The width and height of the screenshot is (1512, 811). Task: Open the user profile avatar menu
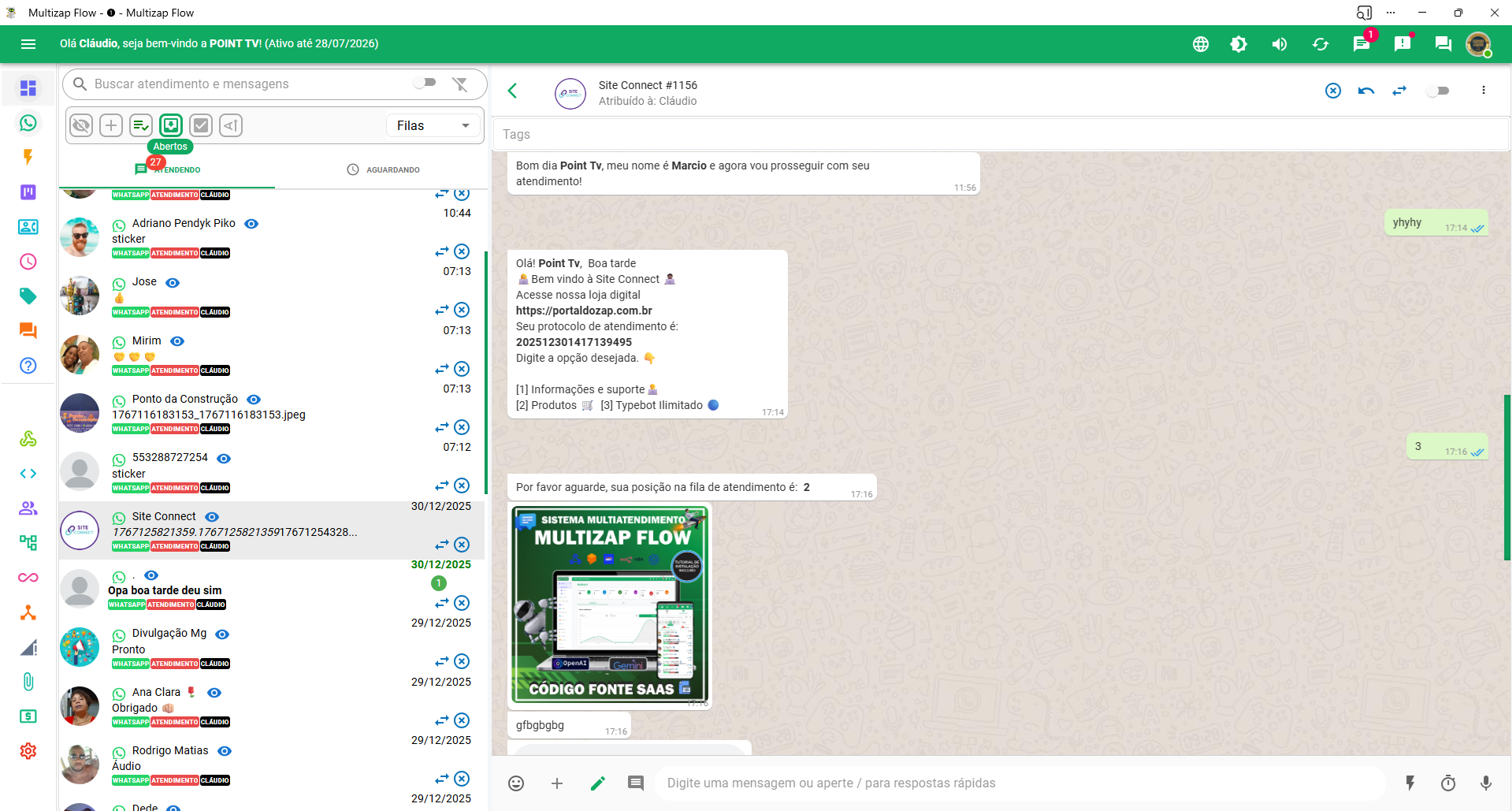[1478, 44]
